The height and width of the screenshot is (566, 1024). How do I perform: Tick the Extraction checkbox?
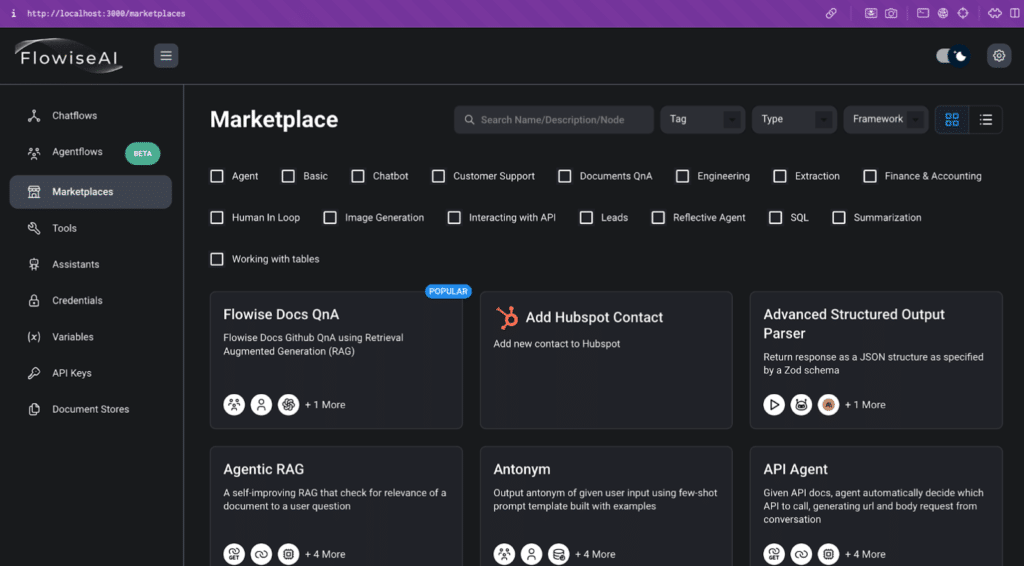(780, 176)
